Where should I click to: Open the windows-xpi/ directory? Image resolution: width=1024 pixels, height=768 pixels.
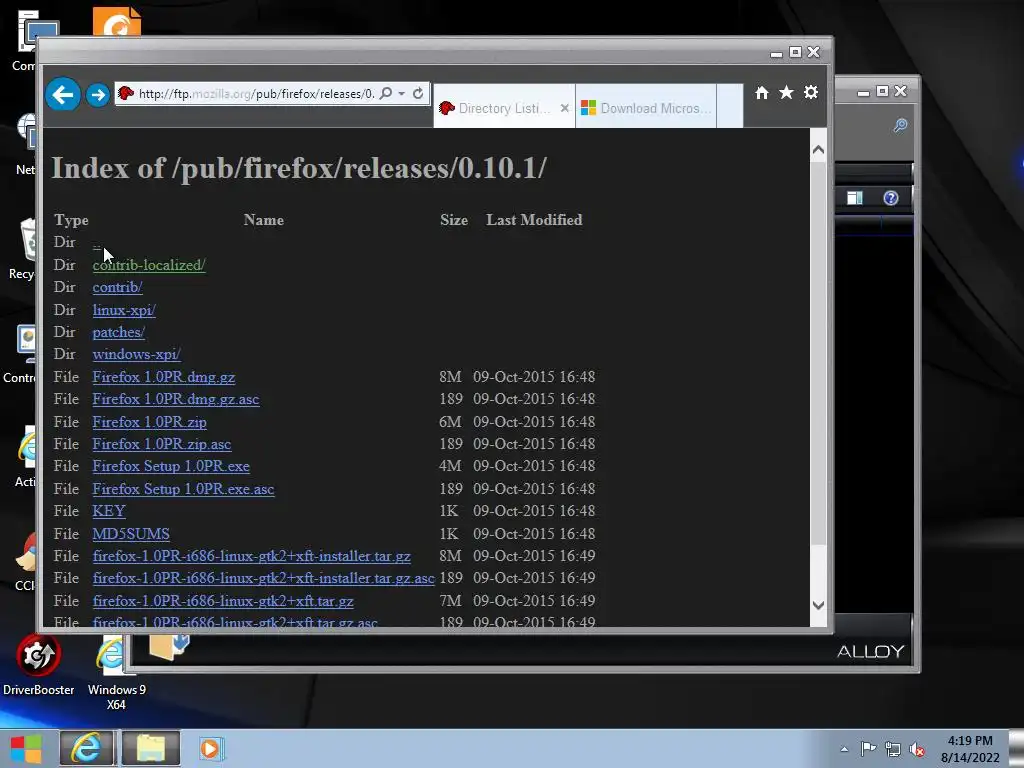point(136,355)
